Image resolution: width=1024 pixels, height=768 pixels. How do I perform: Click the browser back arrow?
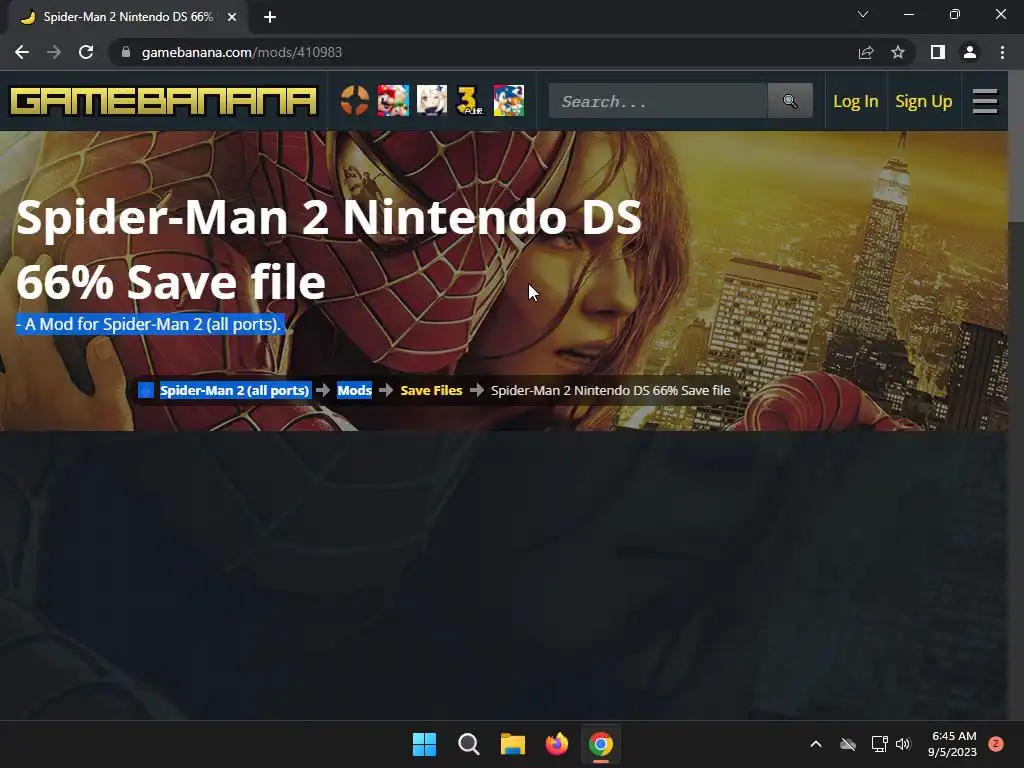pyautogui.click(x=22, y=52)
